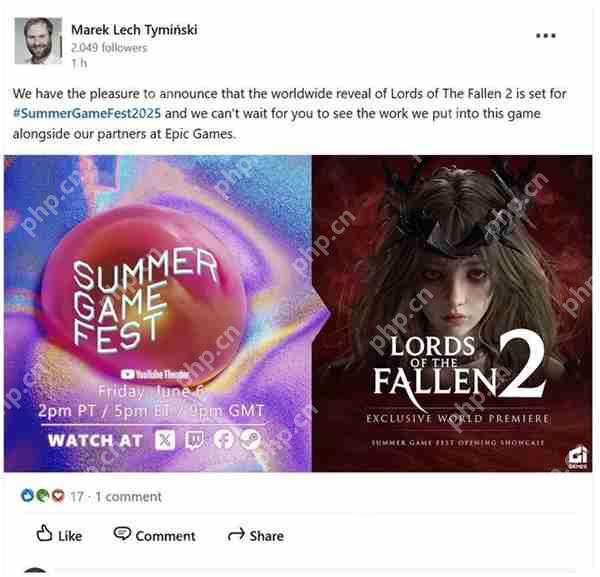600x577 pixels.
Task: Click the Comment button label
Action: [x=165, y=536]
